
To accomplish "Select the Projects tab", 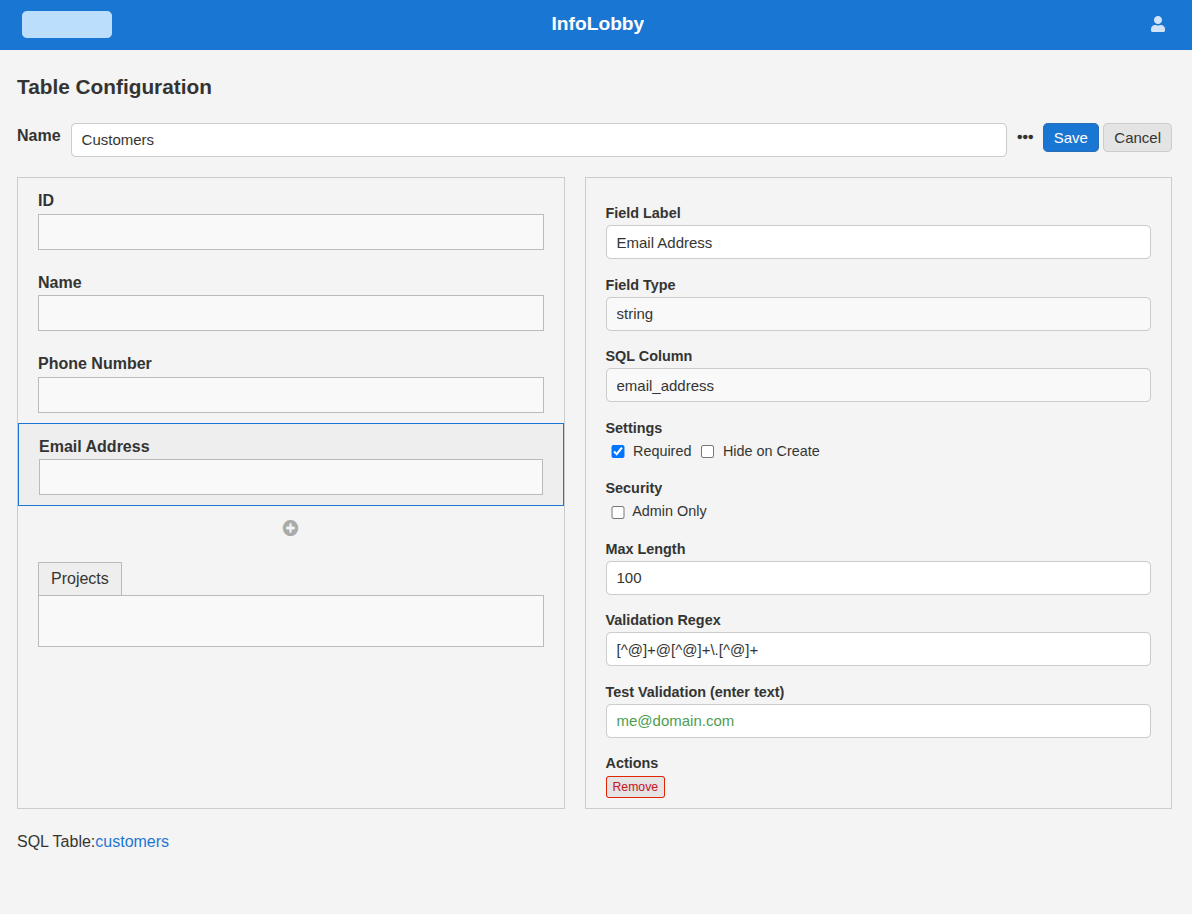I will click(80, 579).
